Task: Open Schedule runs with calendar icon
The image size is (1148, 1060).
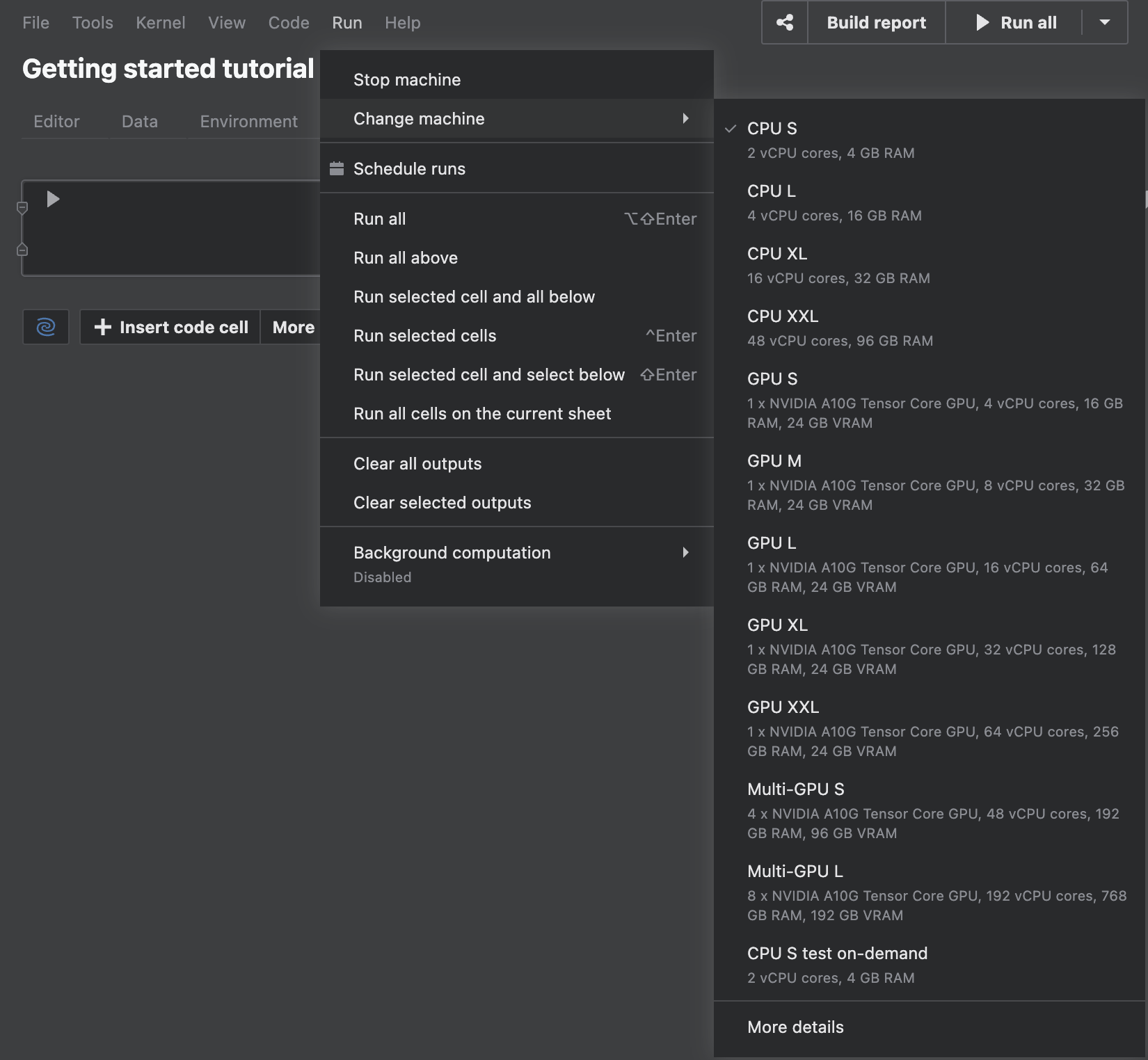Action: 409,169
